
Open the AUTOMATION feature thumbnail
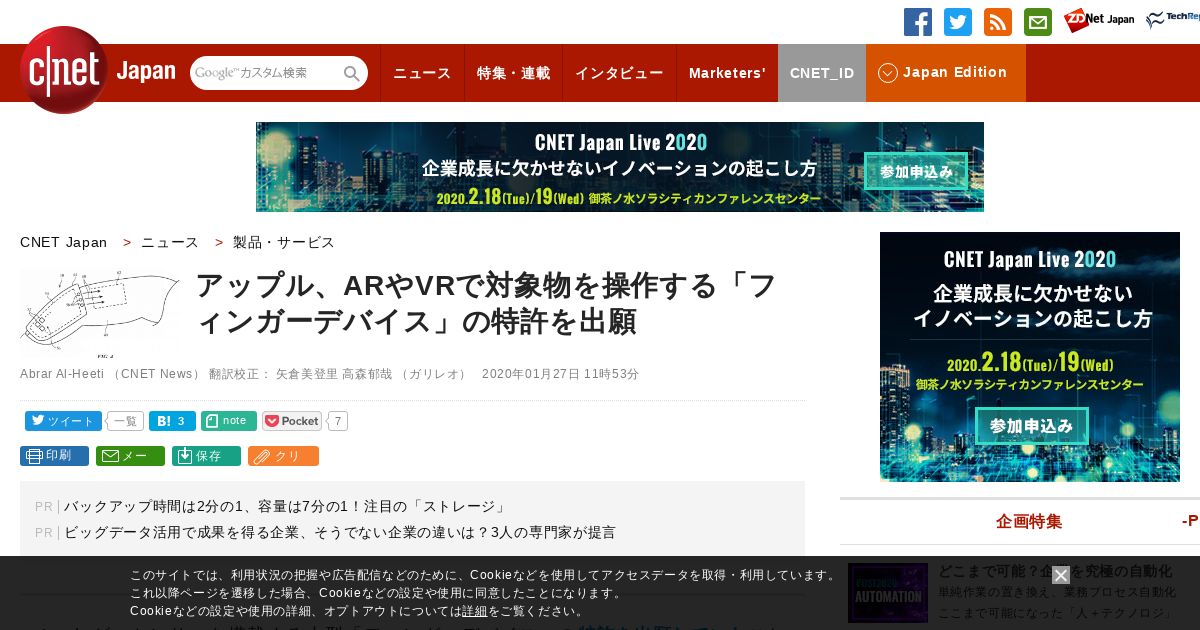(888, 593)
